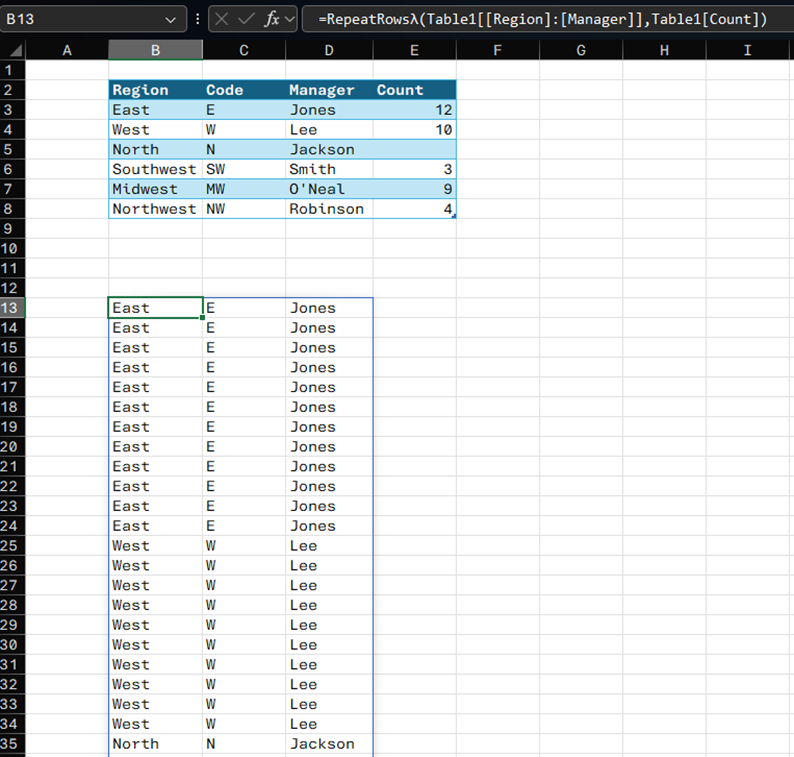This screenshot has width=794, height=757.
Task: Click the W code cell in row 30
Action: 244,645
